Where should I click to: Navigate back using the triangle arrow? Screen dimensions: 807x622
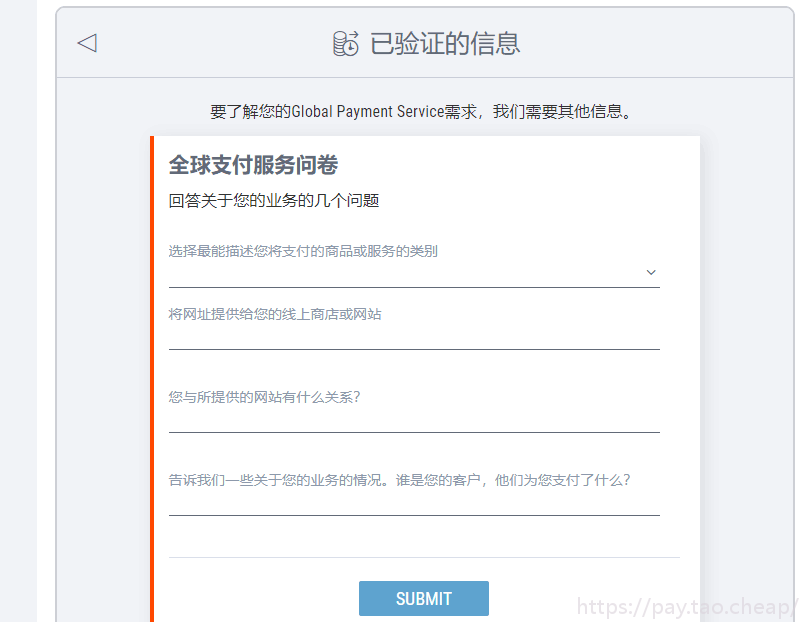click(87, 43)
